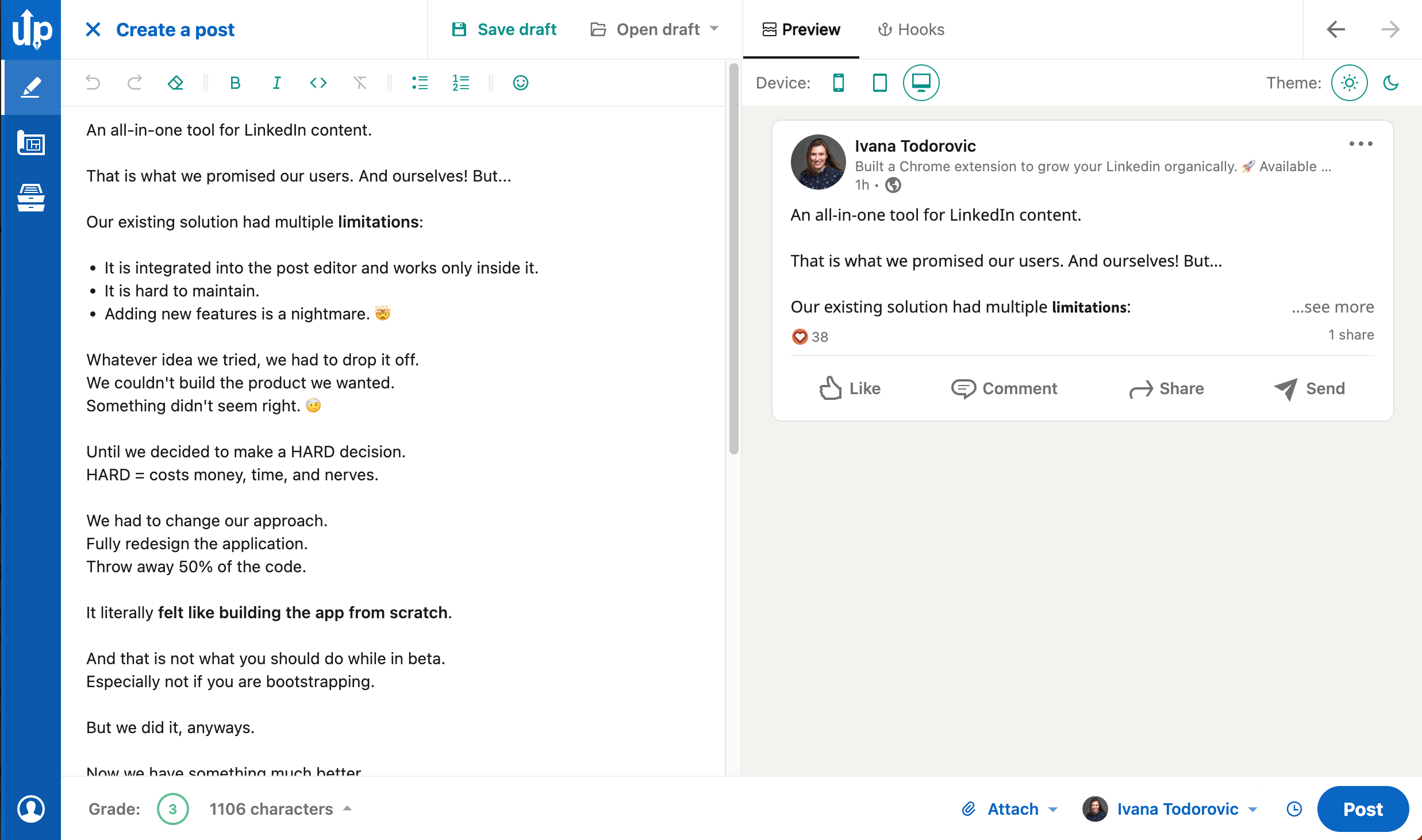Click the Redo icon
Viewport: 1422px width, 840px height.
point(134,83)
